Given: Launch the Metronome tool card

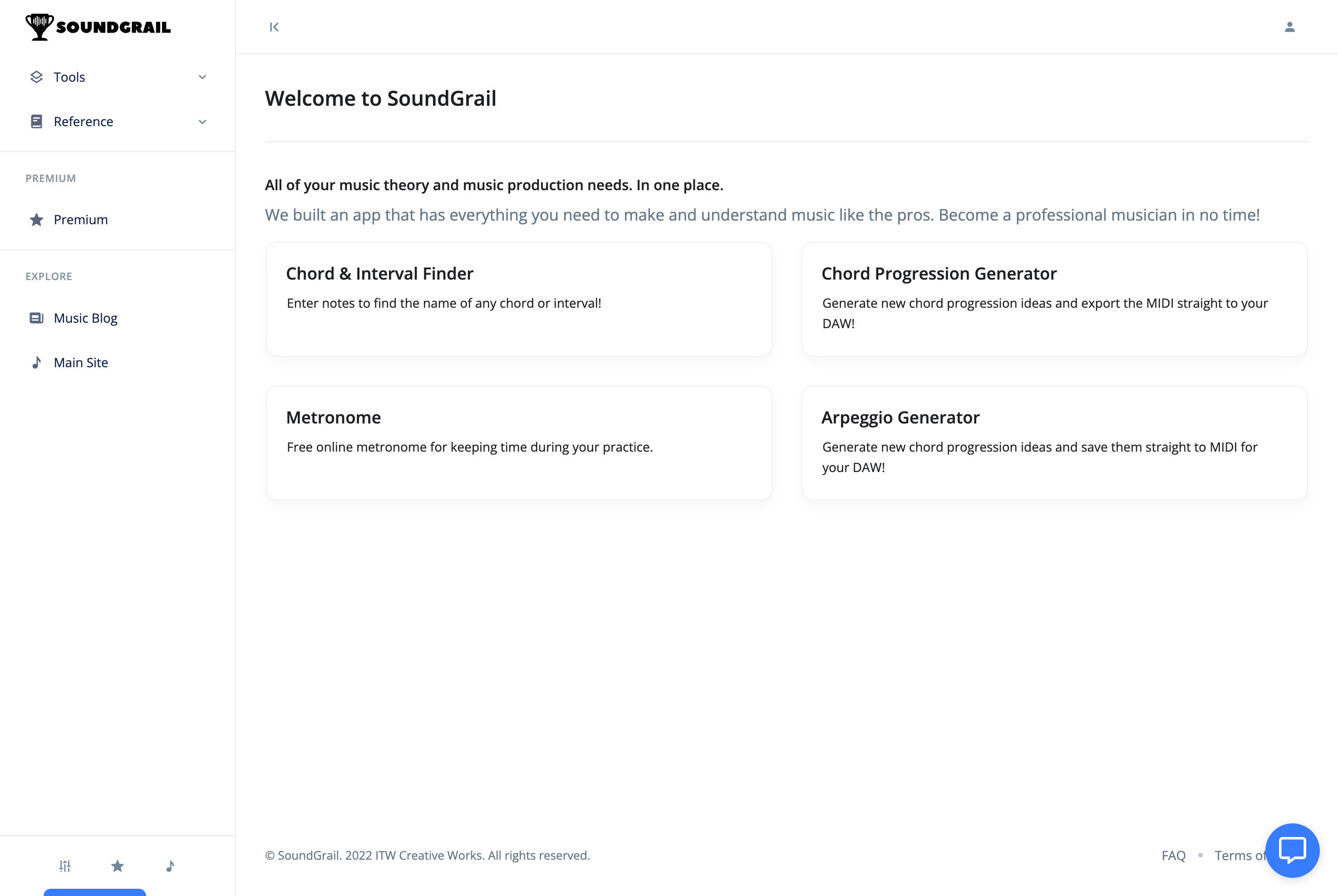Looking at the screenshot, I should pyautogui.click(x=519, y=443).
